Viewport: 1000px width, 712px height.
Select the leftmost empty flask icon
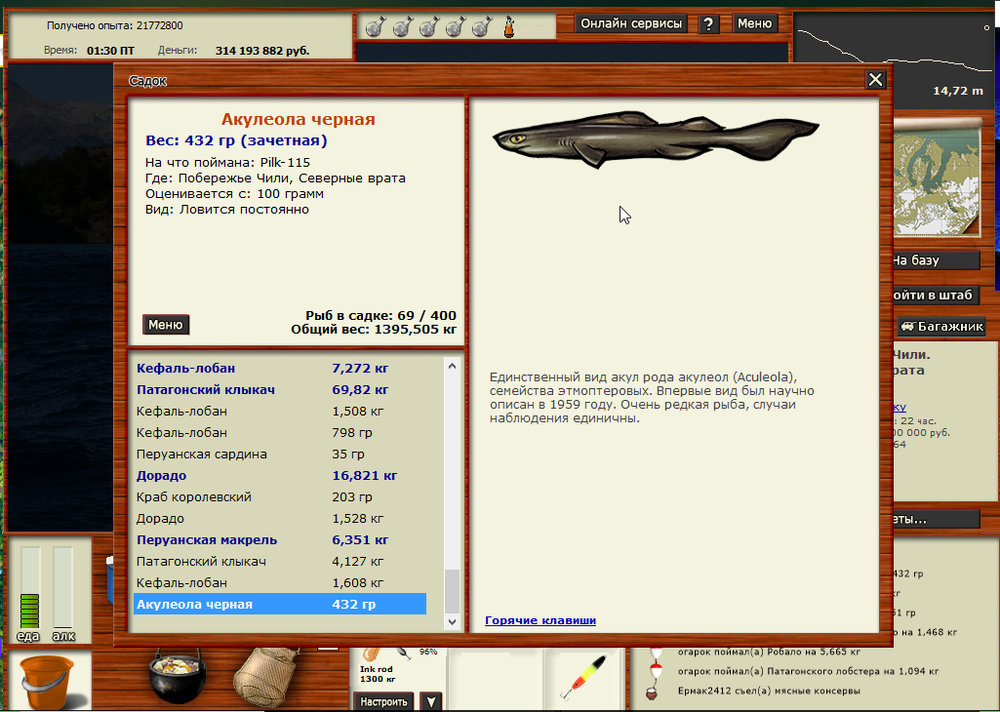pyautogui.click(x=375, y=27)
